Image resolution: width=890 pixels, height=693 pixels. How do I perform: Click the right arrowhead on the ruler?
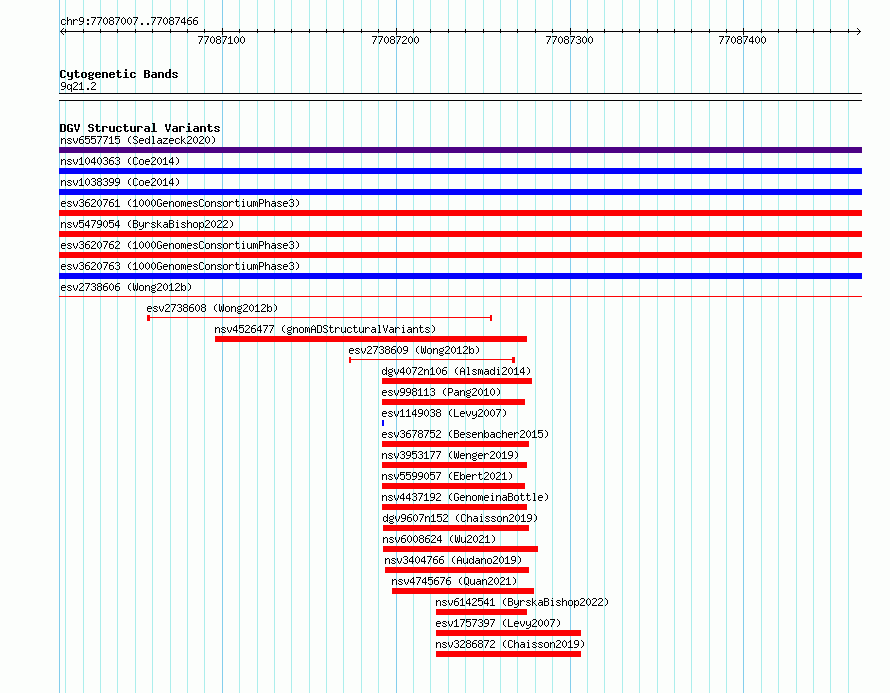pyautogui.click(x=859, y=32)
